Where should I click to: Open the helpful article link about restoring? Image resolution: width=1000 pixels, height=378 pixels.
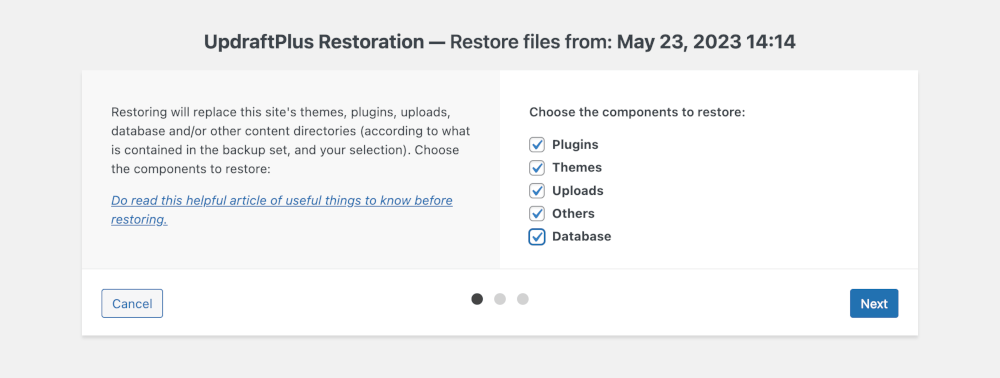[x=282, y=210]
